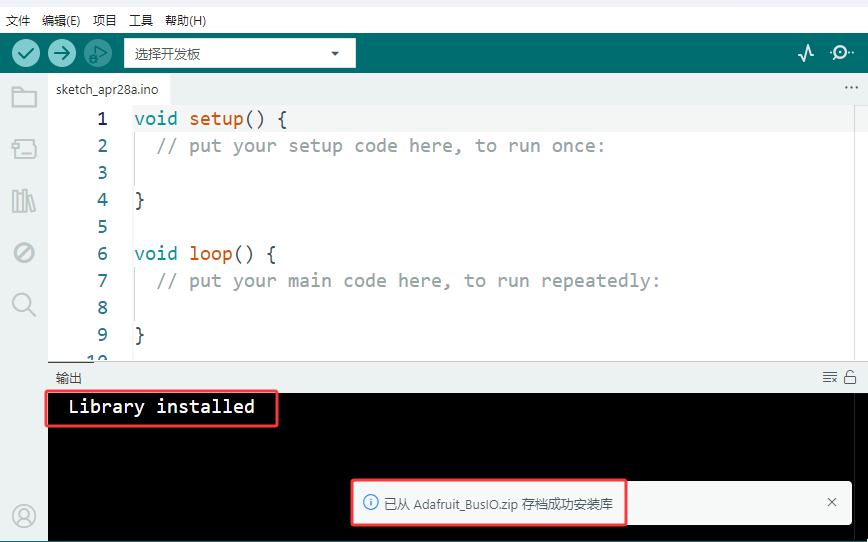Click line number 1 in gutter

coord(102,119)
